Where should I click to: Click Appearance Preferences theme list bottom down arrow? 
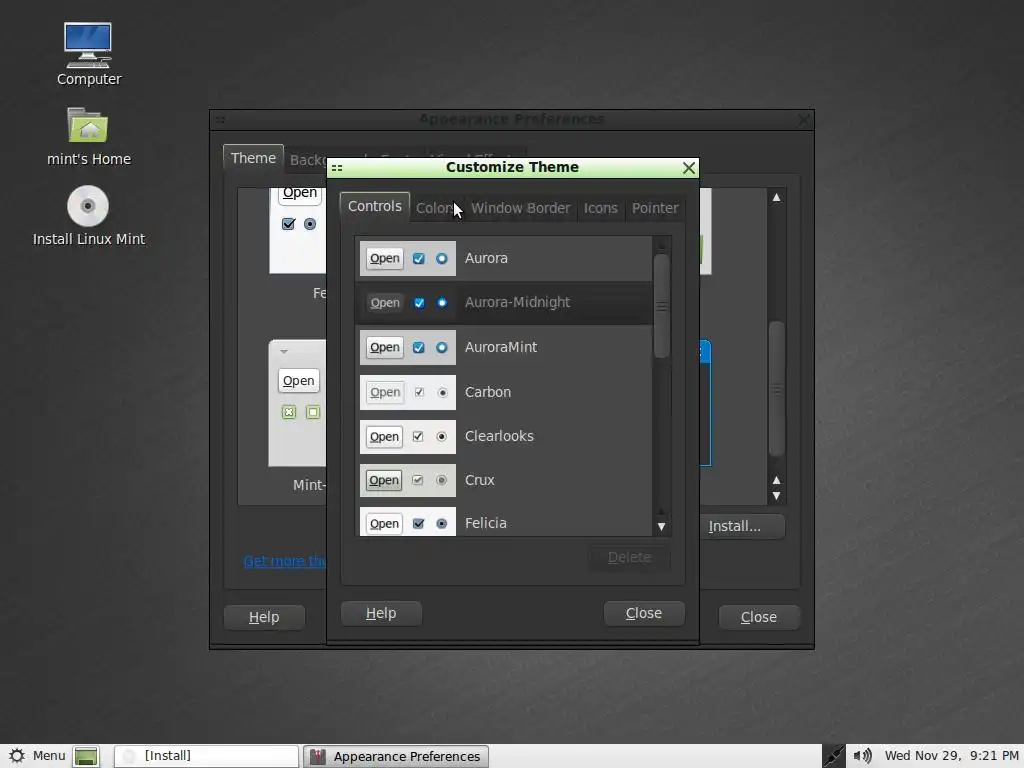tap(776, 496)
